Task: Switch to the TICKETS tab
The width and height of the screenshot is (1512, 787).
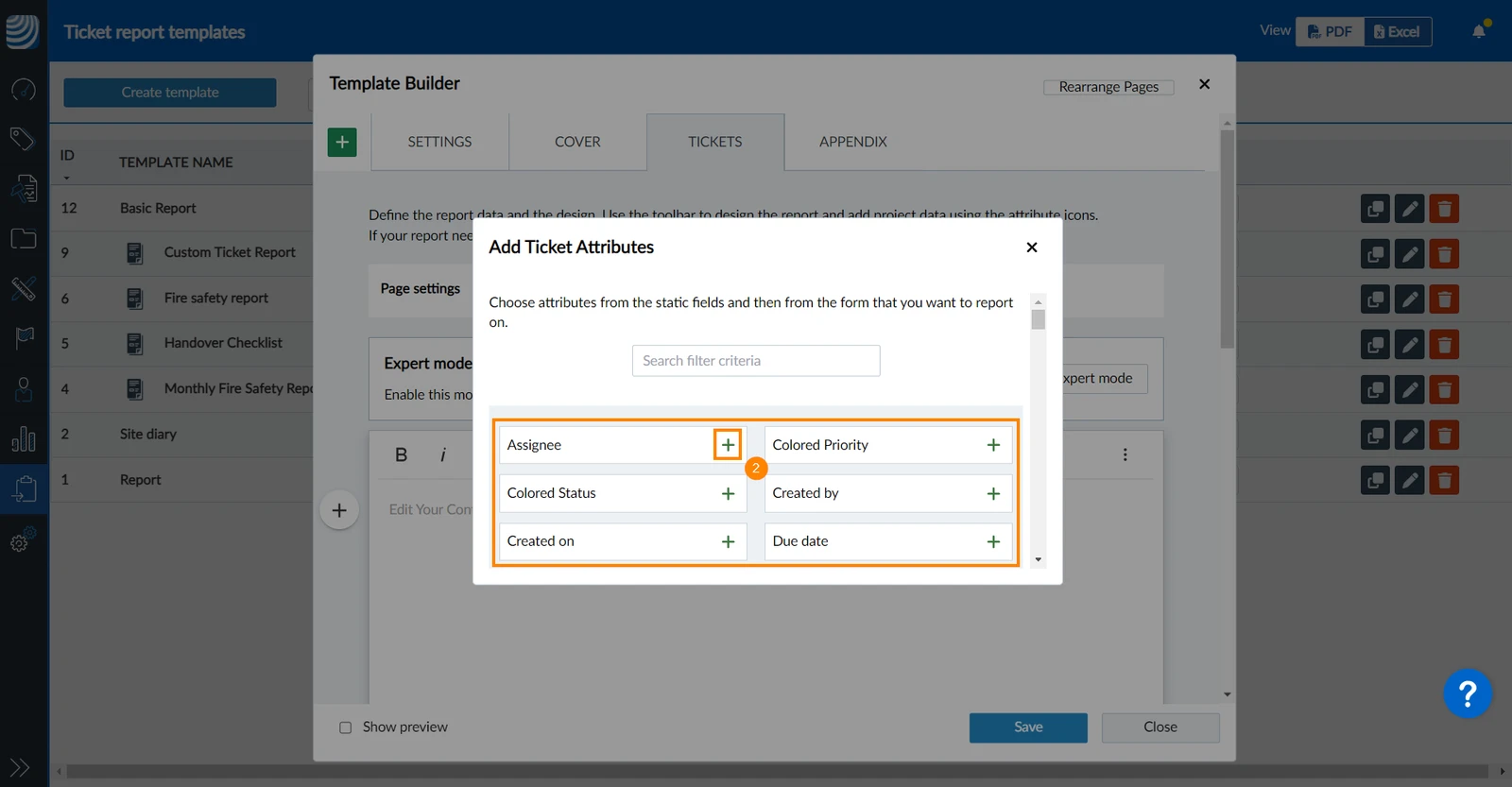Action: tap(715, 142)
